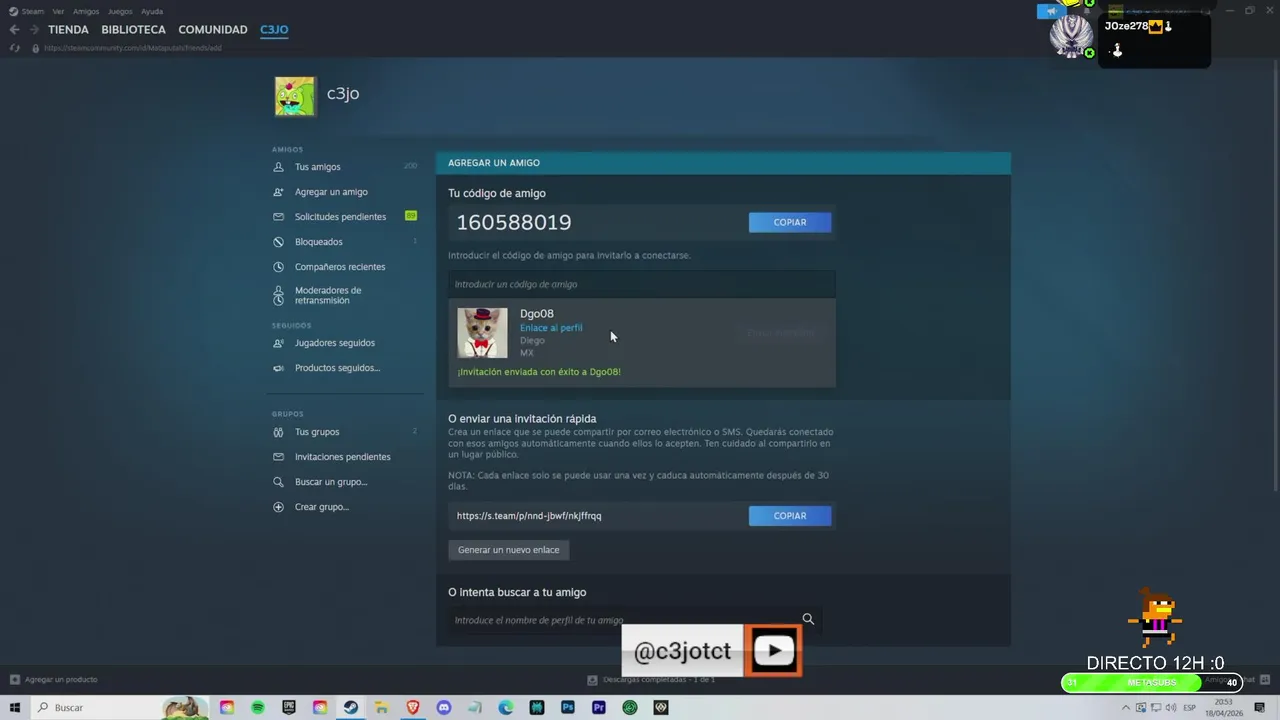Viewport: 1280px width, 720px height.
Task: Open Spotify from the taskbar
Action: pyautogui.click(x=258, y=708)
